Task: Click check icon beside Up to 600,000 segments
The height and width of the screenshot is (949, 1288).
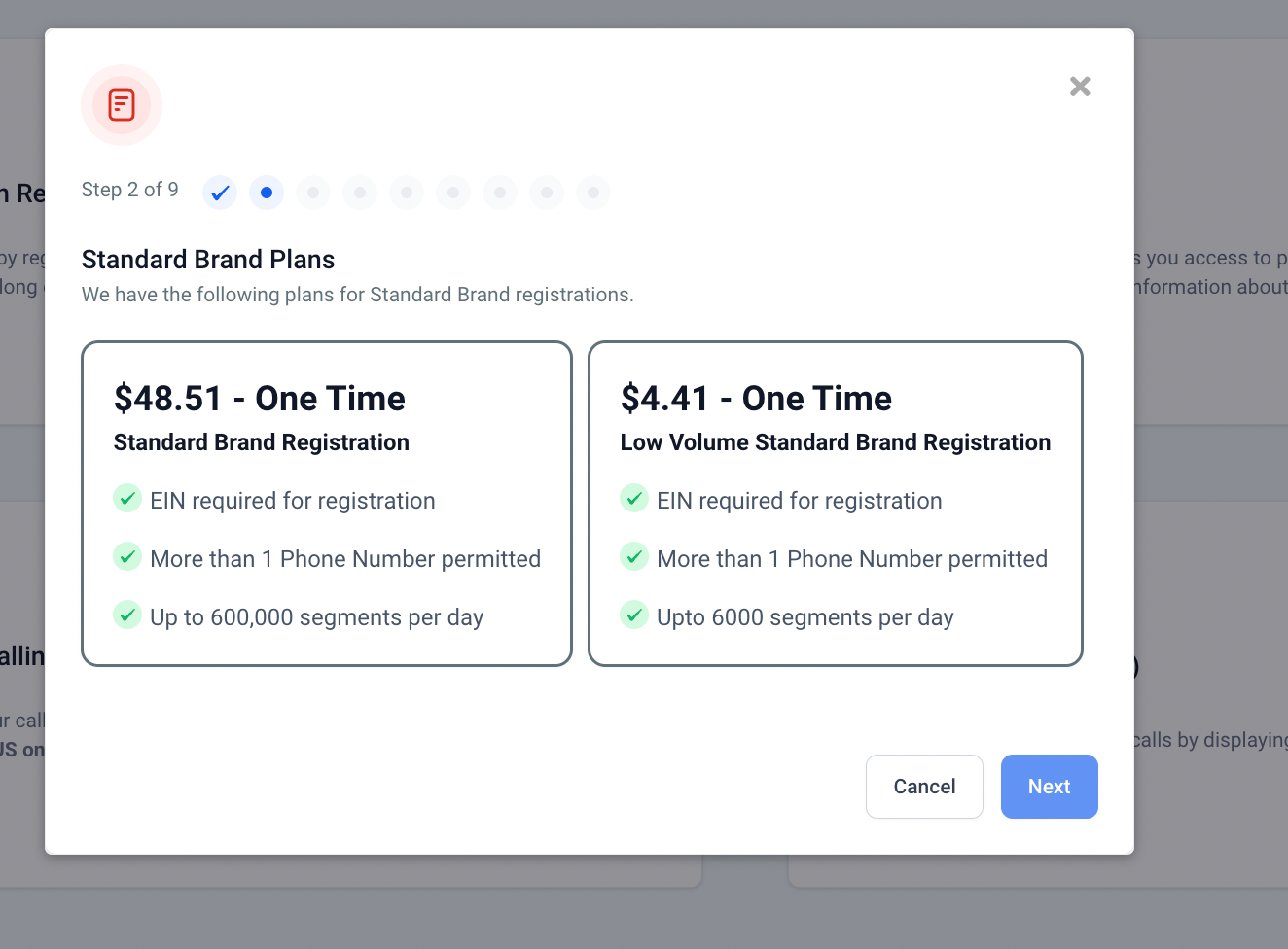Action: 127,615
